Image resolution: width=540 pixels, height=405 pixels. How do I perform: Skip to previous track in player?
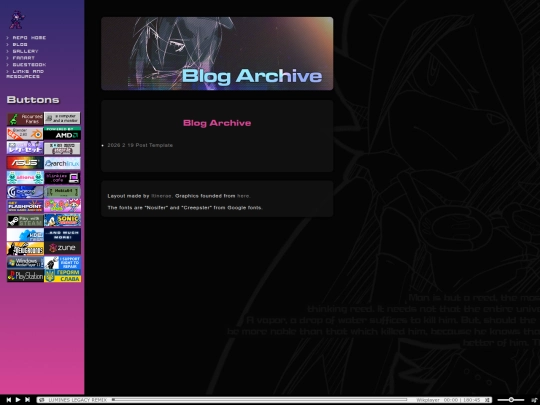9,399
